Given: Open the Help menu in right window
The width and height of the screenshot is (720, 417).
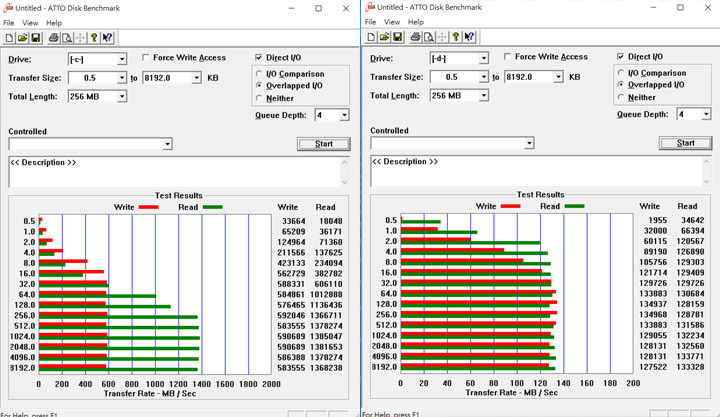Looking at the screenshot, I should (415, 22).
